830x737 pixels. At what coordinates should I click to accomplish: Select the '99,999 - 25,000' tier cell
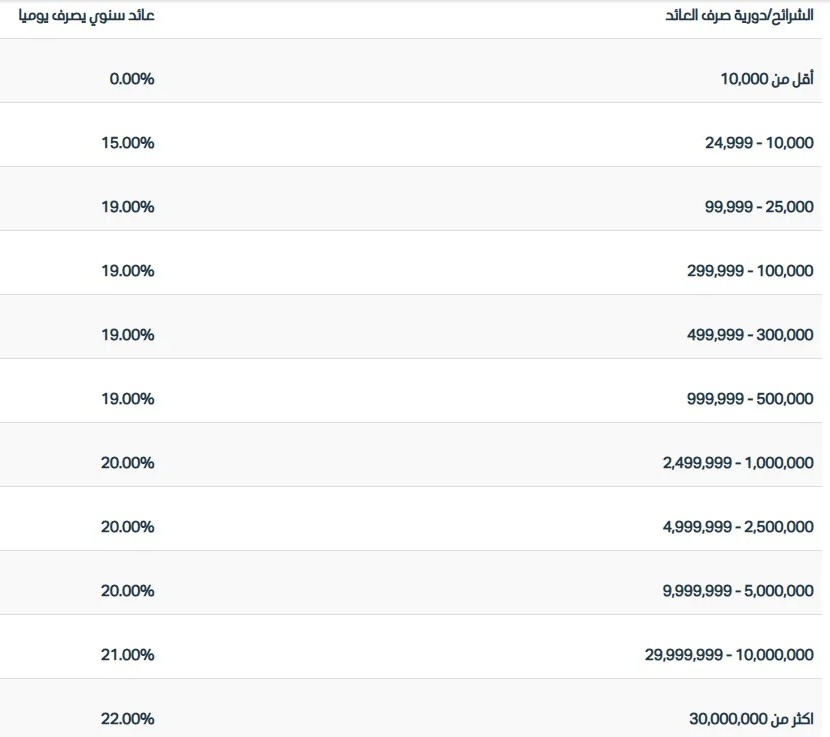(759, 207)
